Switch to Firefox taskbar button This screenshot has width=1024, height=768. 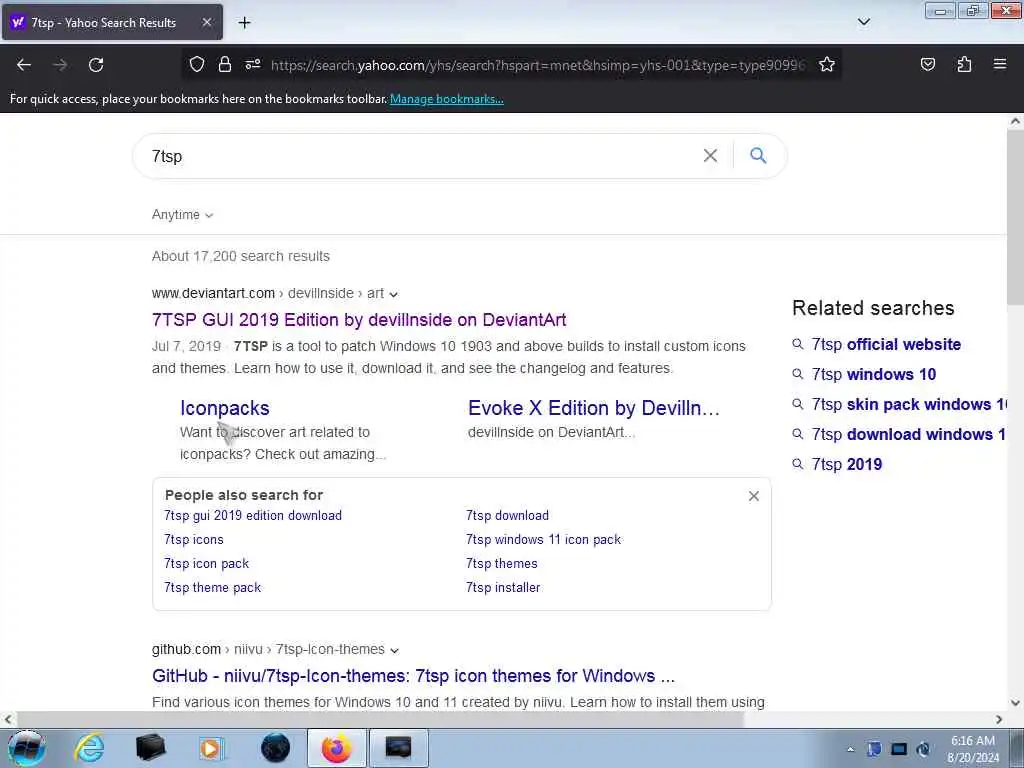[x=336, y=748]
